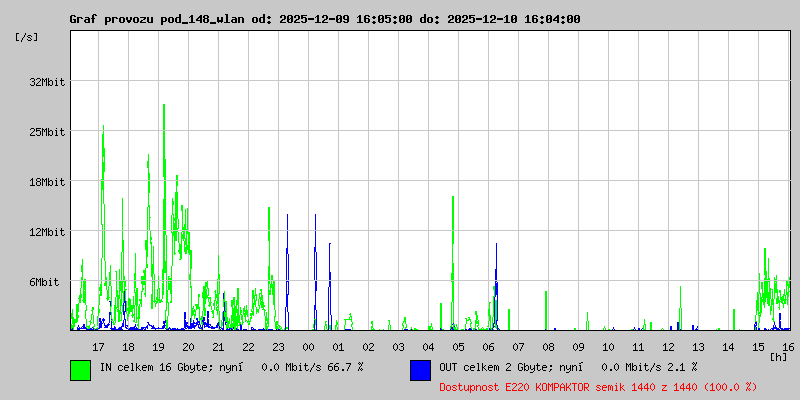
Task: Click the '08' hour label on x-axis
Action: 548,347
